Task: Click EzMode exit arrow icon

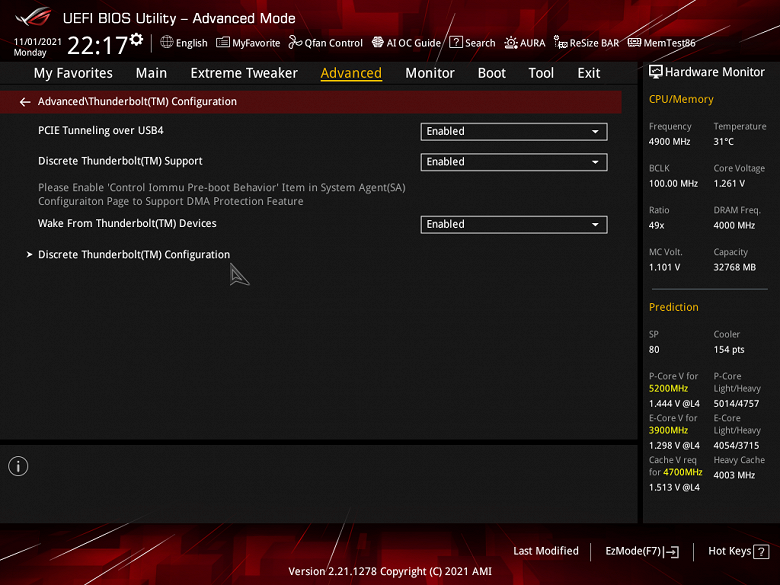Action: click(x=672, y=551)
